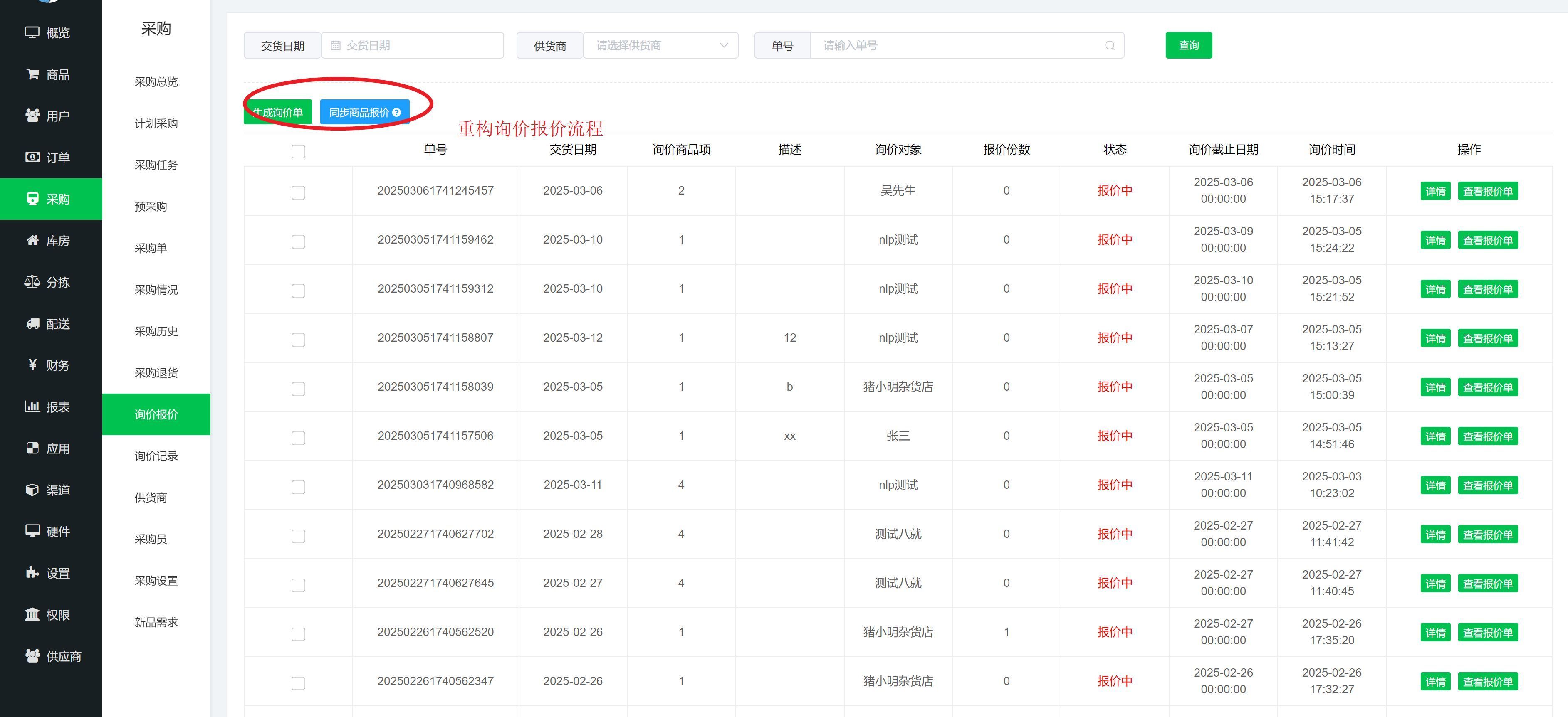
Task: Open 配送 delivery truck icon
Action: [32, 323]
